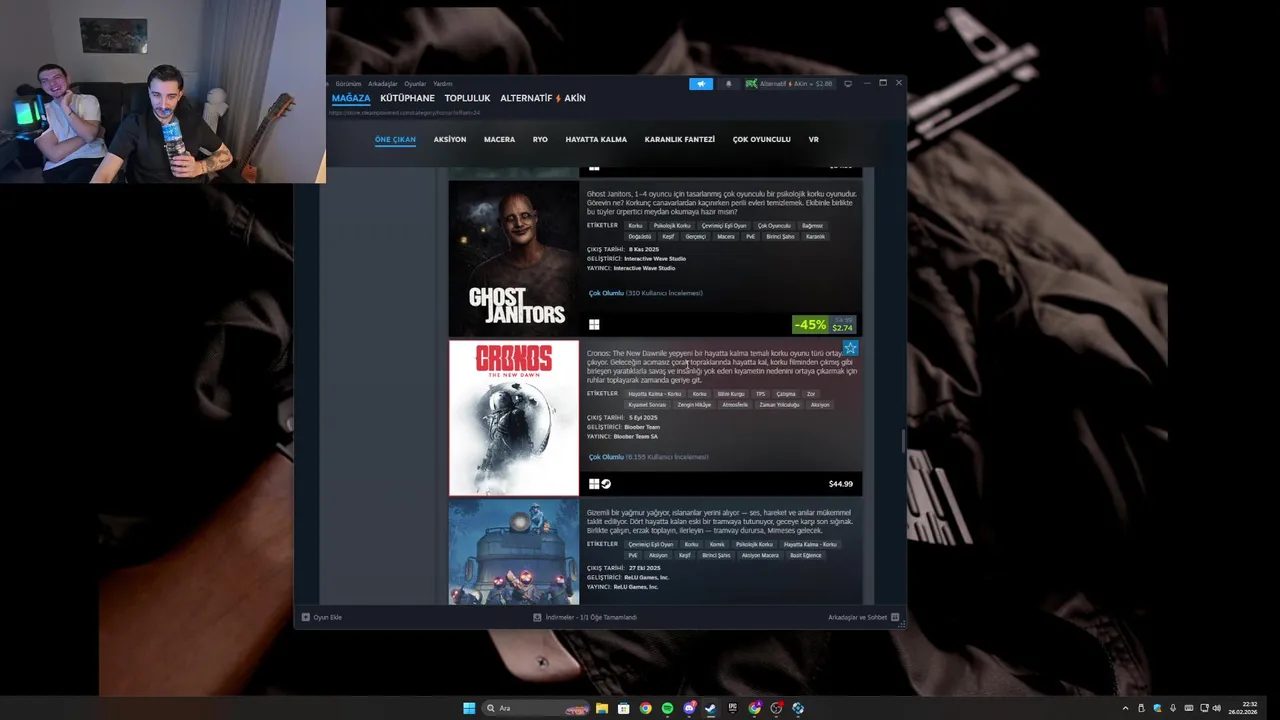This screenshot has width=1280, height=720.
Task: Click the TPS tag on Cronos
Action: coord(760,394)
